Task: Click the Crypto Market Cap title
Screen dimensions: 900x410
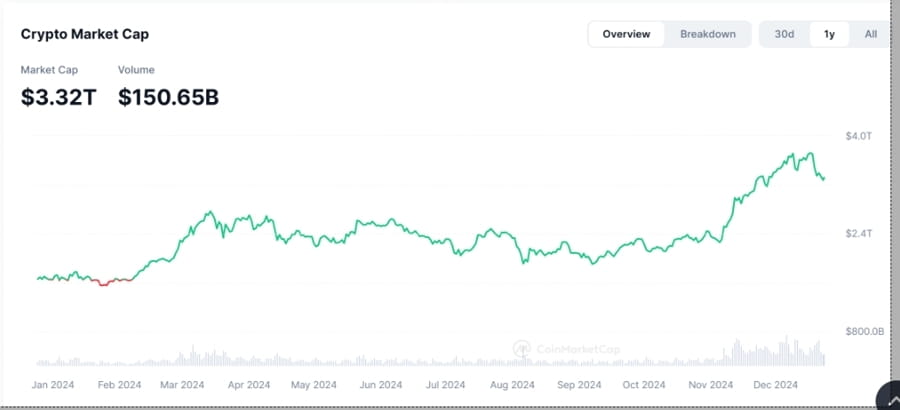Action: pyautogui.click(x=86, y=34)
